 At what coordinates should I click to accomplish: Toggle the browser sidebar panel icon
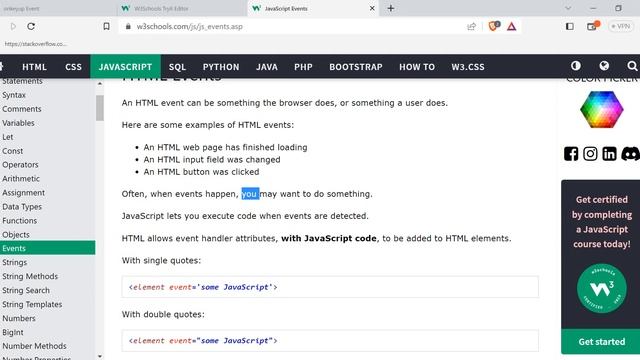click(x=570, y=27)
